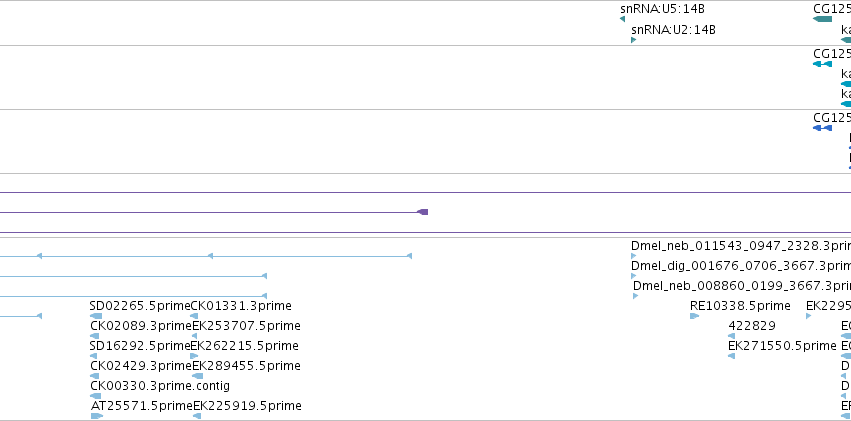Click the Dmel_neb_008860_0199_3667.3prime label
The height and width of the screenshot is (421, 851).
pos(741,286)
